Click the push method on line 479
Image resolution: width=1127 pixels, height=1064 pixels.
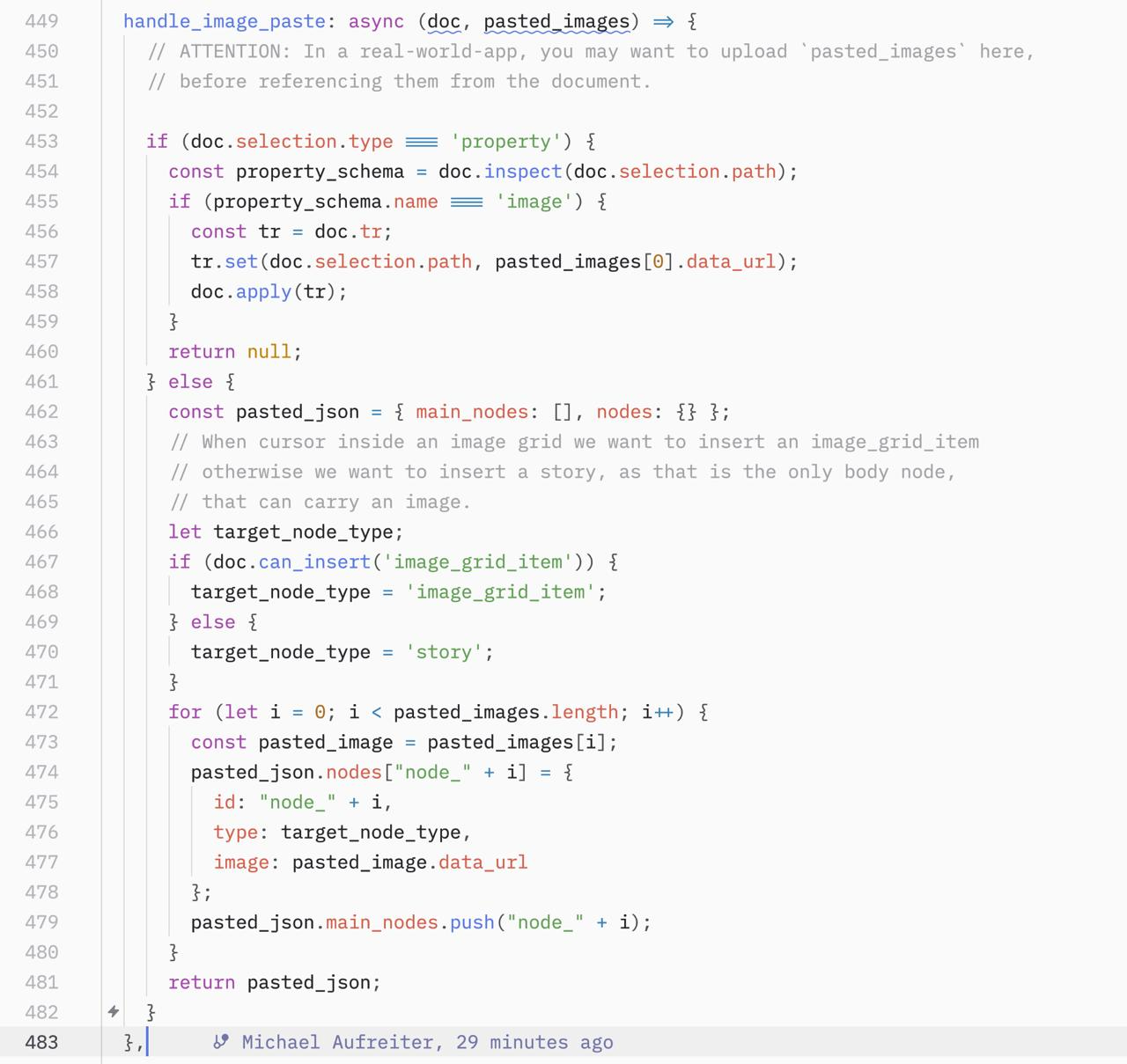(472, 922)
